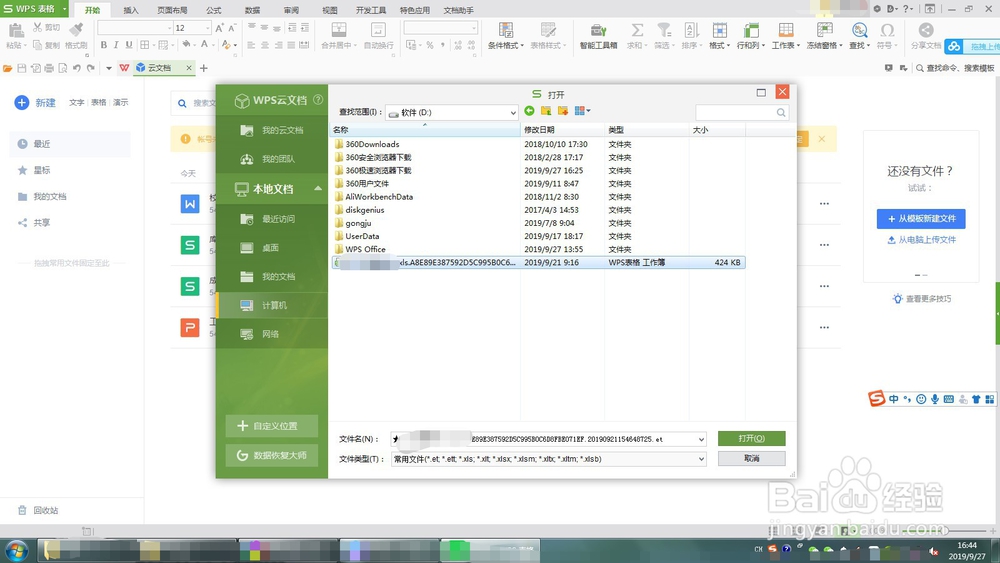Select 我的云文档 in sidebar
Screen dimensions: 1000x563
pyautogui.click(x=272, y=130)
